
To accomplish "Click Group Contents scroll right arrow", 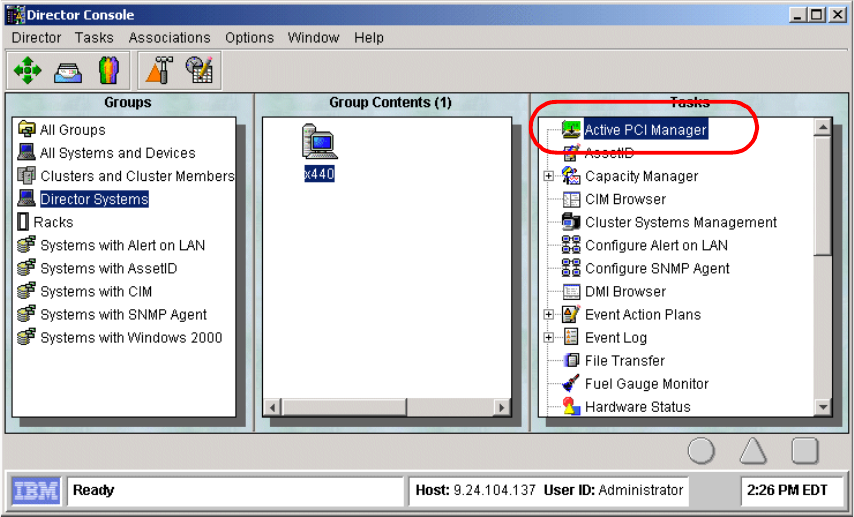I will click(502, 407).
